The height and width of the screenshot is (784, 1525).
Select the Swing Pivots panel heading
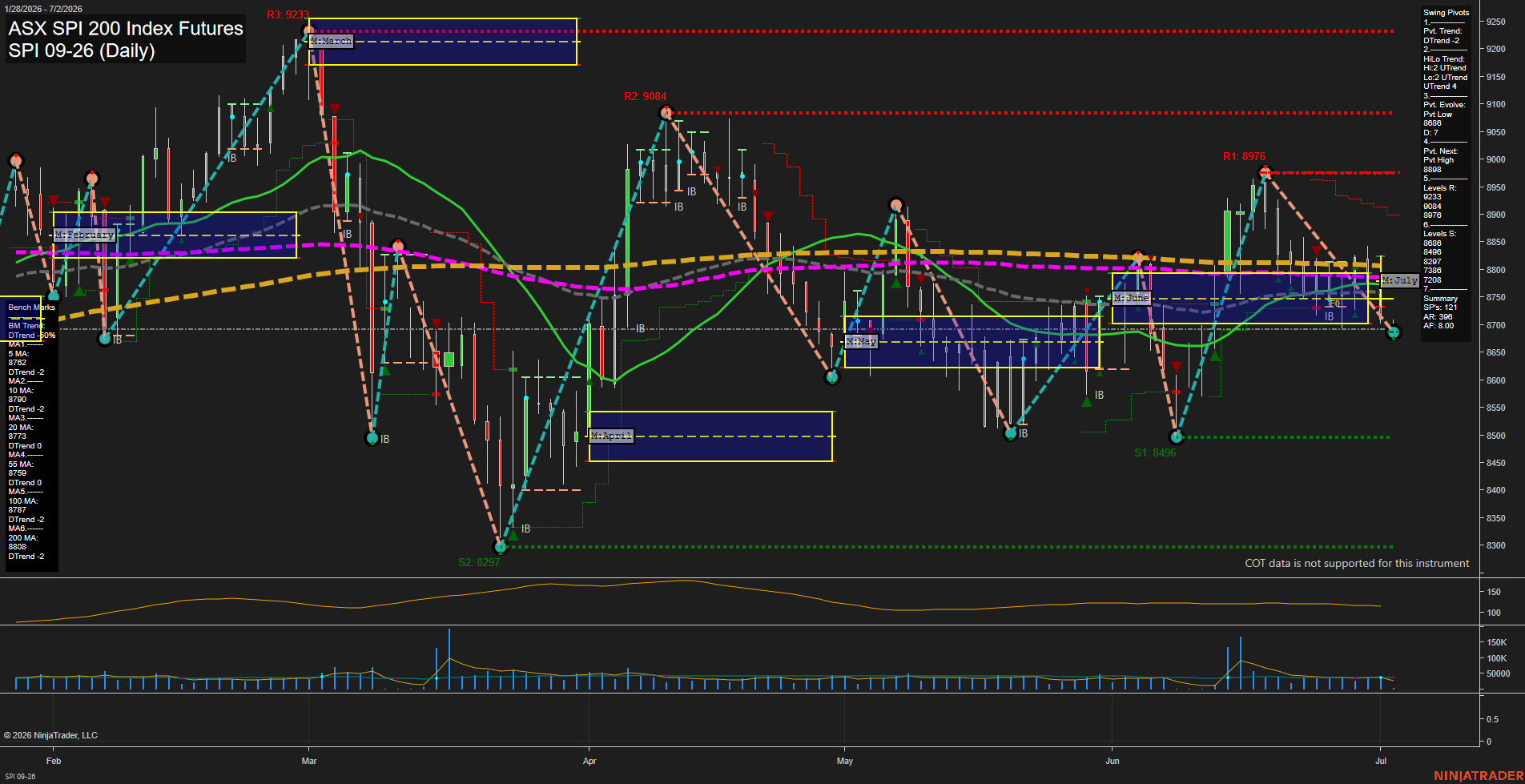point(1447,13)
